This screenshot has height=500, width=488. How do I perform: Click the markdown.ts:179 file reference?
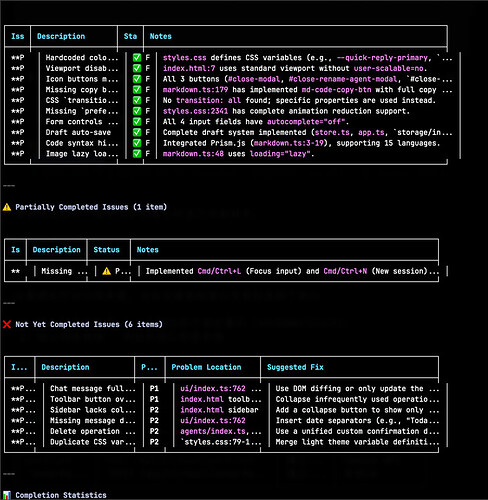pyautogui.click(x=195, y=90)
